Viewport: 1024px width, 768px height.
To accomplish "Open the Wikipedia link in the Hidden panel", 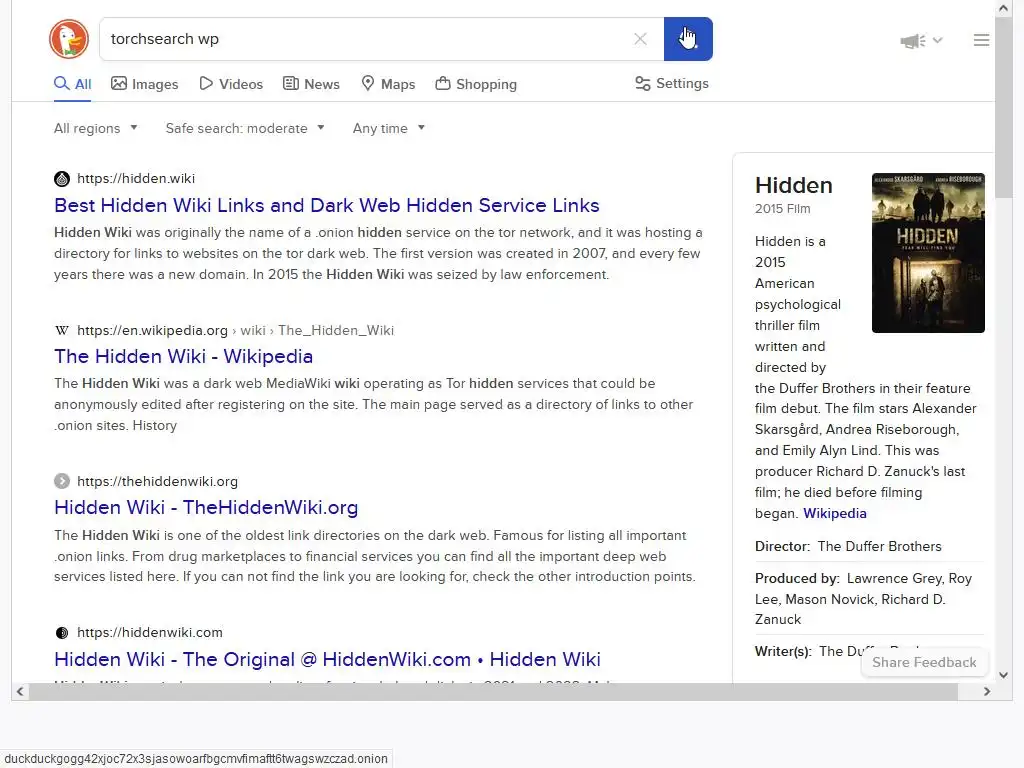I will 835,513.
